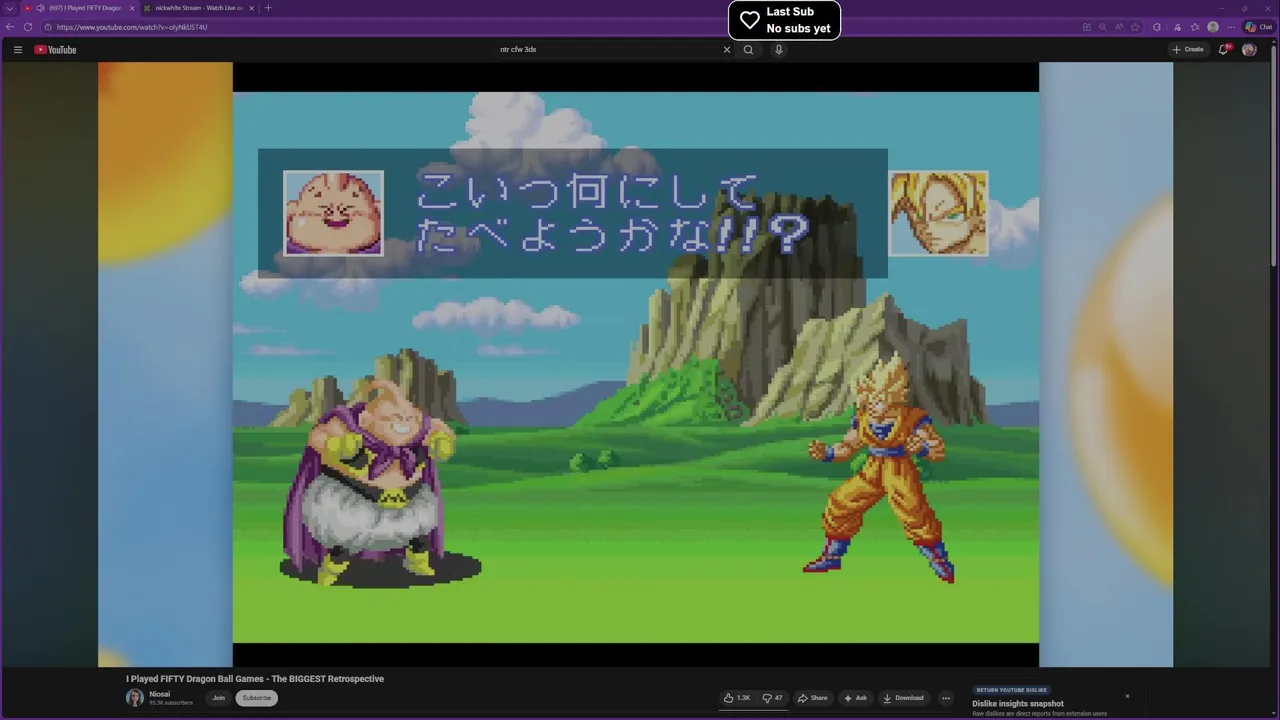Open YouTube notifications bell
This screenshot has height=720, width=1280.
(x=1223, y=49)
